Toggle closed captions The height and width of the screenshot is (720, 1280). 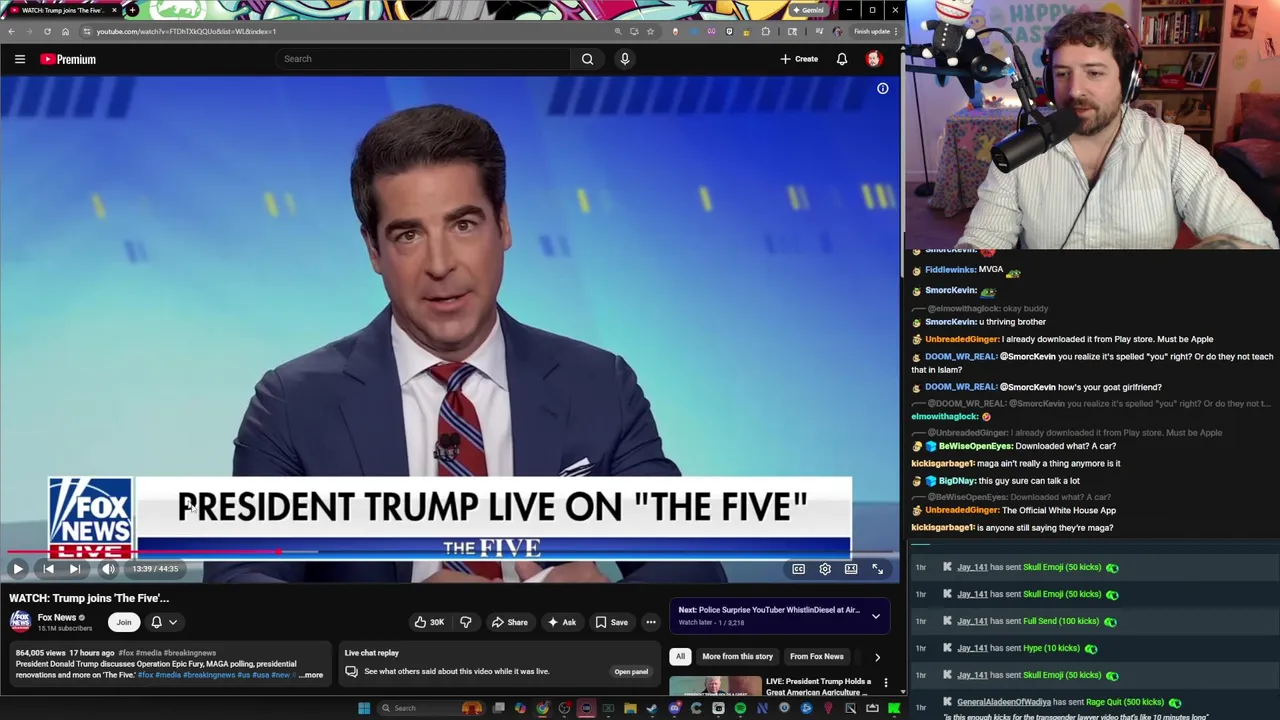pyautogui.click(x=799, y=569)
